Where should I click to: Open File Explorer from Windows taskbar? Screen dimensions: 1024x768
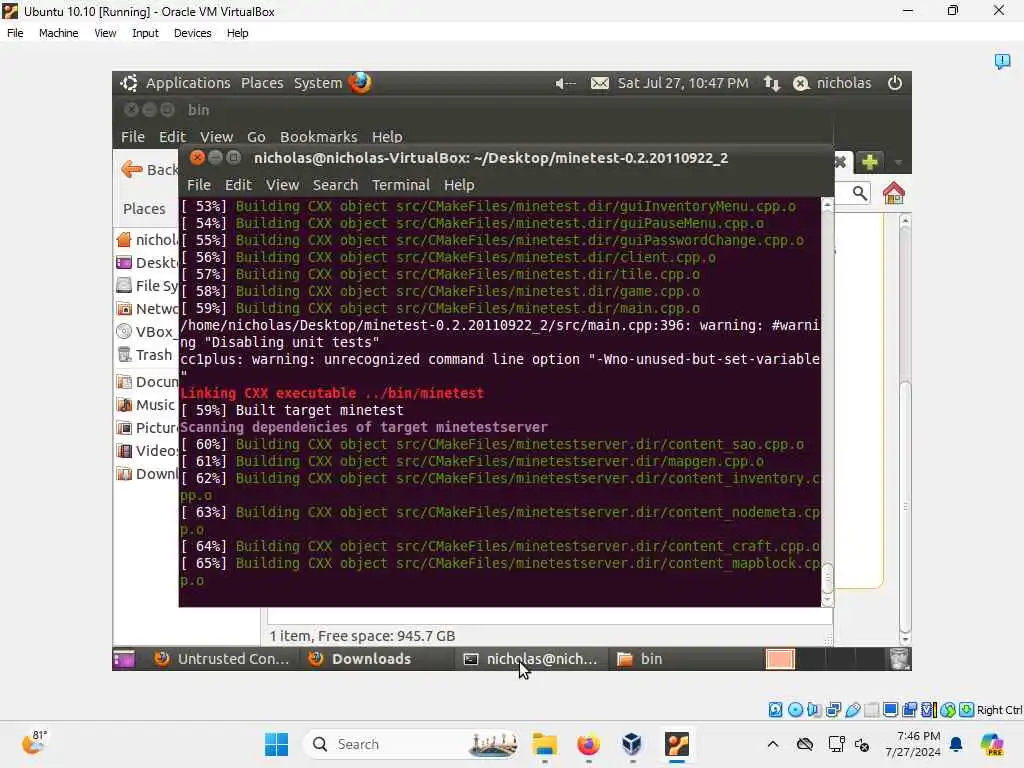coord(545,744)
